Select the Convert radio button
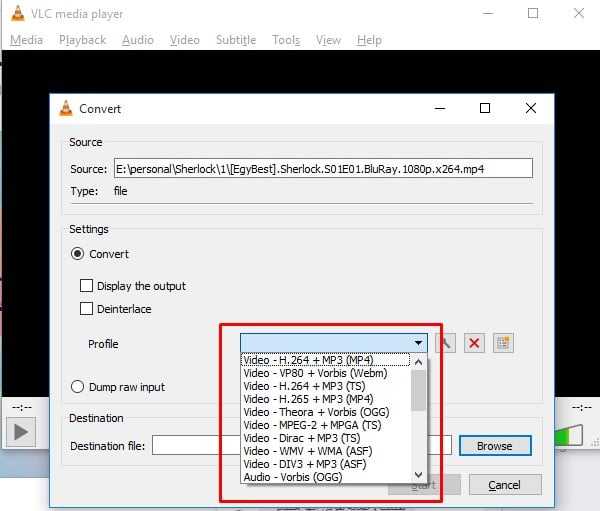This screenshot has height=511, width=600. (x=77, y=254)
